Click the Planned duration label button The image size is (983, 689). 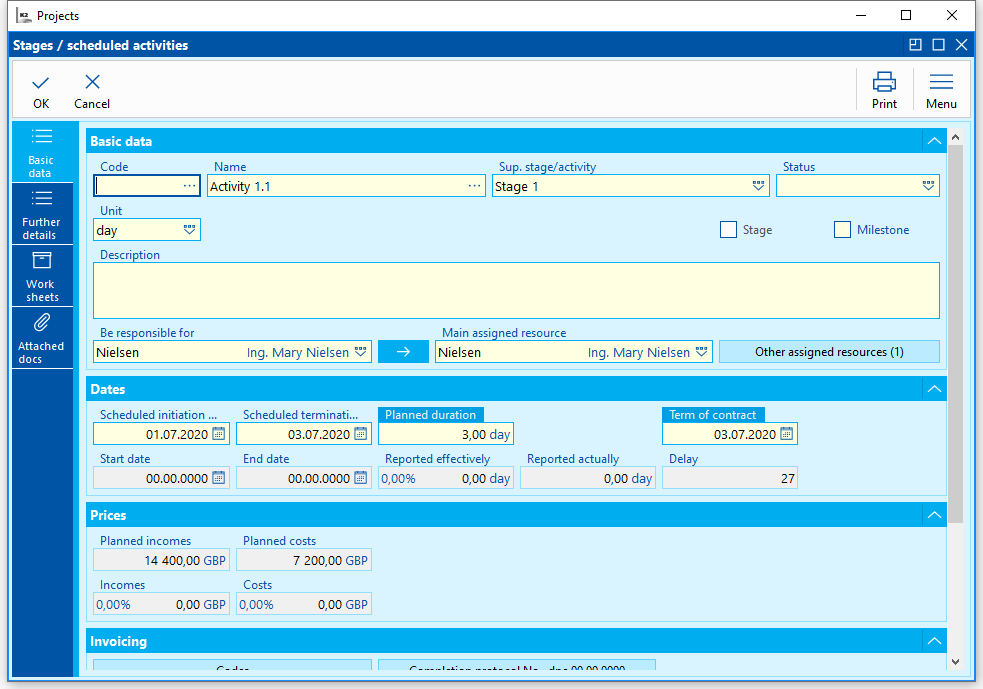point(431,414)
